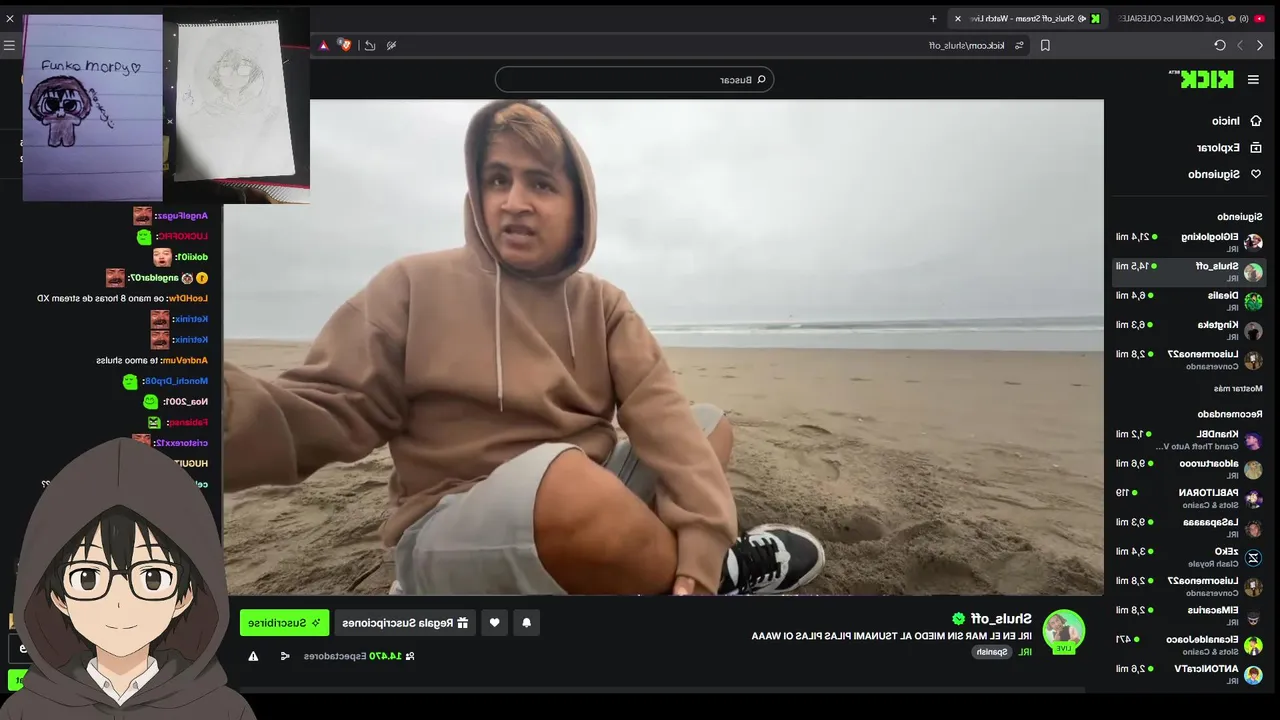The height and width of the screenshot is (720, 1280).
Task: Click KhanDBL avatar icon
Action: (1253, 441)
